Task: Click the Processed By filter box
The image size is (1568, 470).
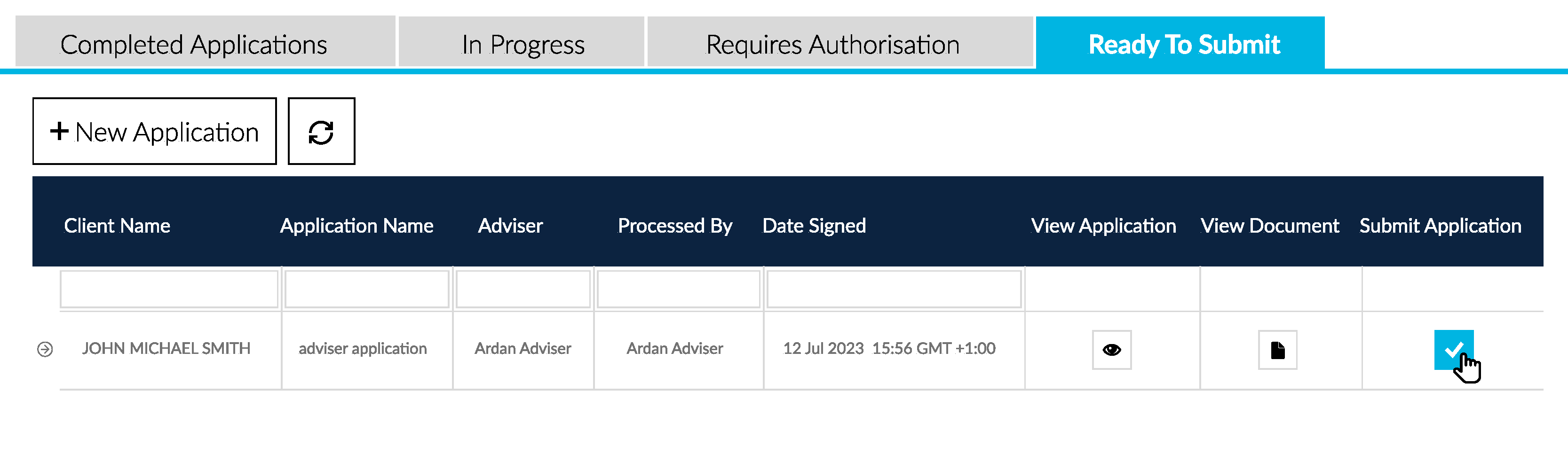Action: (678, 290)
